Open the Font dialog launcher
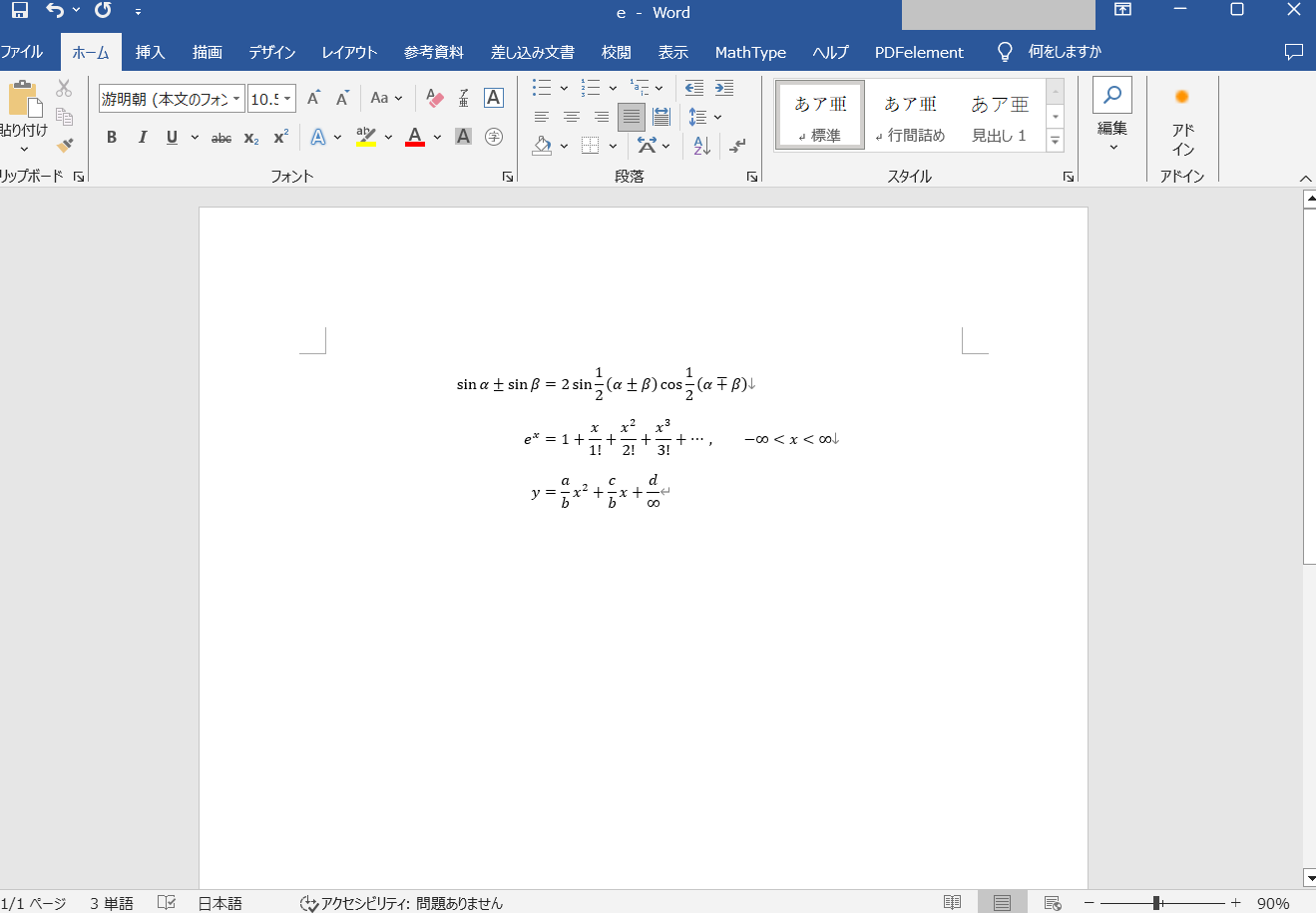Image resolution: width=1316 pixels, height=913 pixels. click(x=508, y=177)
